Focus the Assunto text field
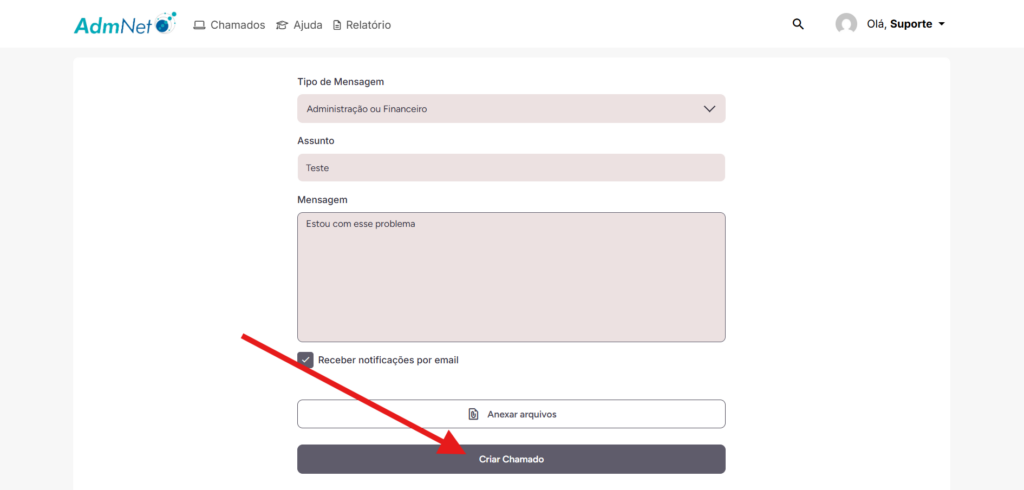Viewport: 1024px width, 490px height. click(x=510, y=168)
